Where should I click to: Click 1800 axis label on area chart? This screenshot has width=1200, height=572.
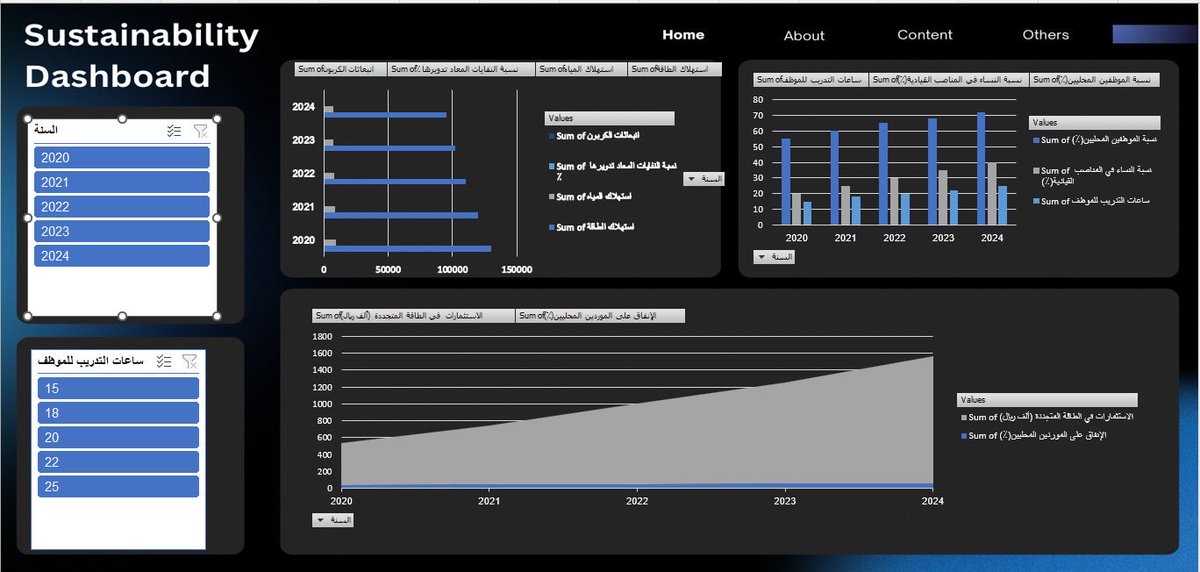[x=321, y=337]
